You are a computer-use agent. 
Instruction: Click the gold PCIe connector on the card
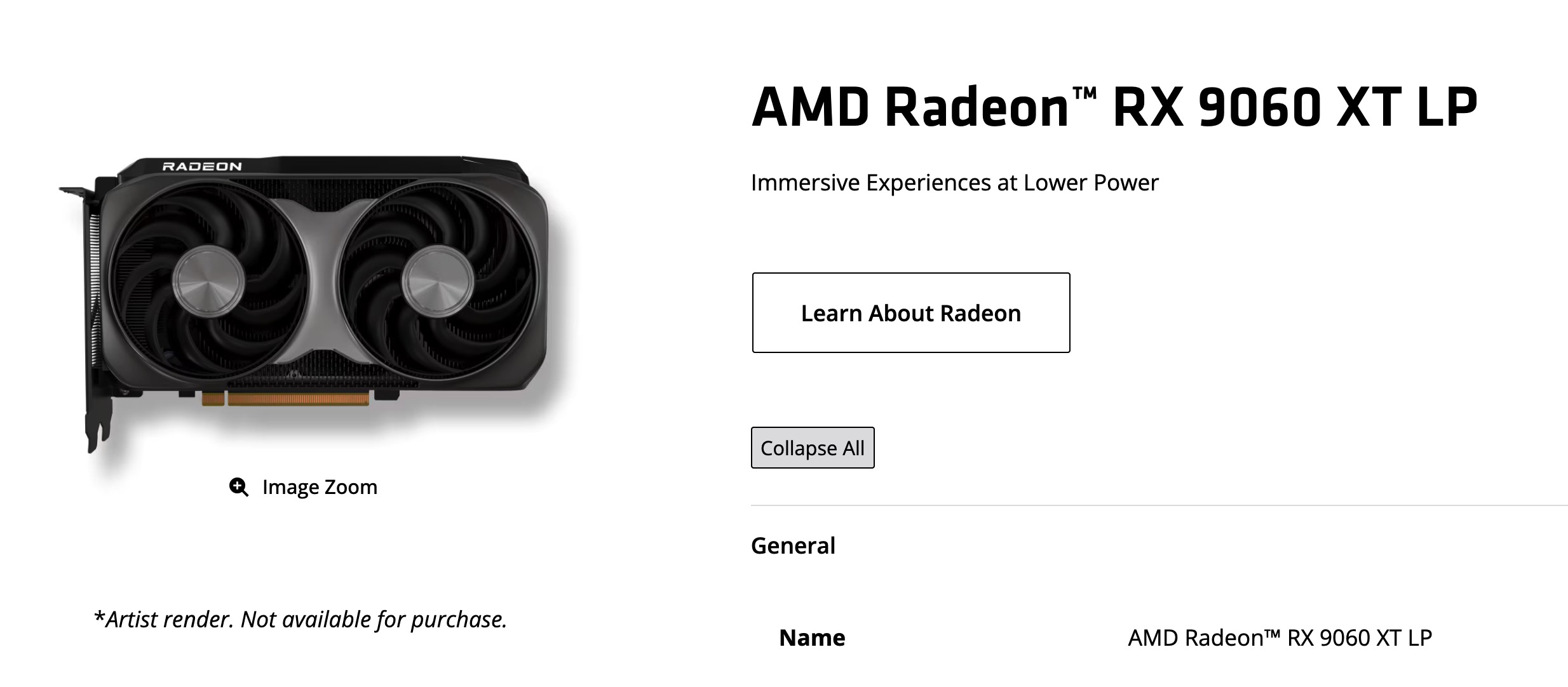297,399
